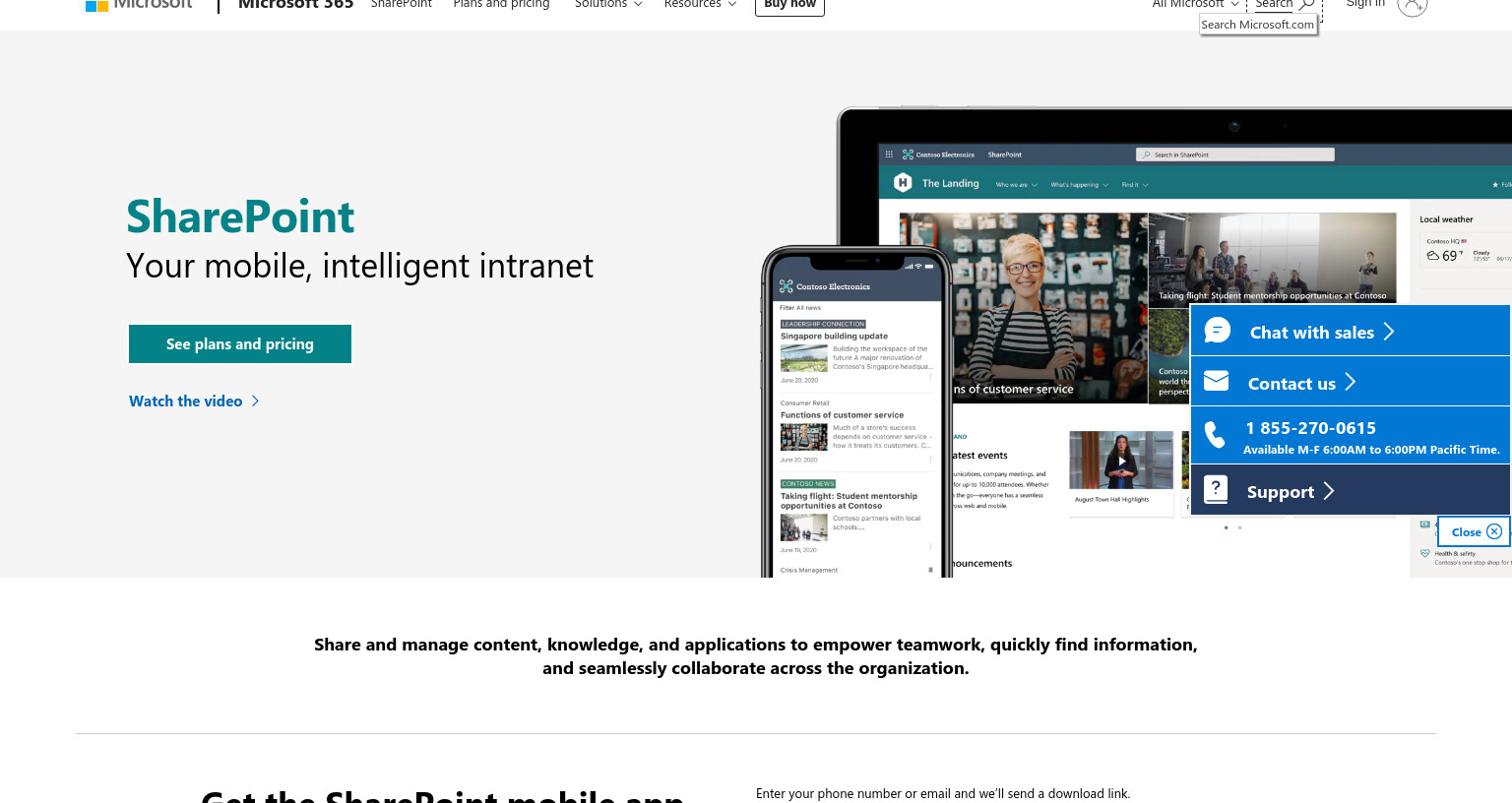
Task: Click the See plans and pricing button
Action: click(x=240, y=343)
